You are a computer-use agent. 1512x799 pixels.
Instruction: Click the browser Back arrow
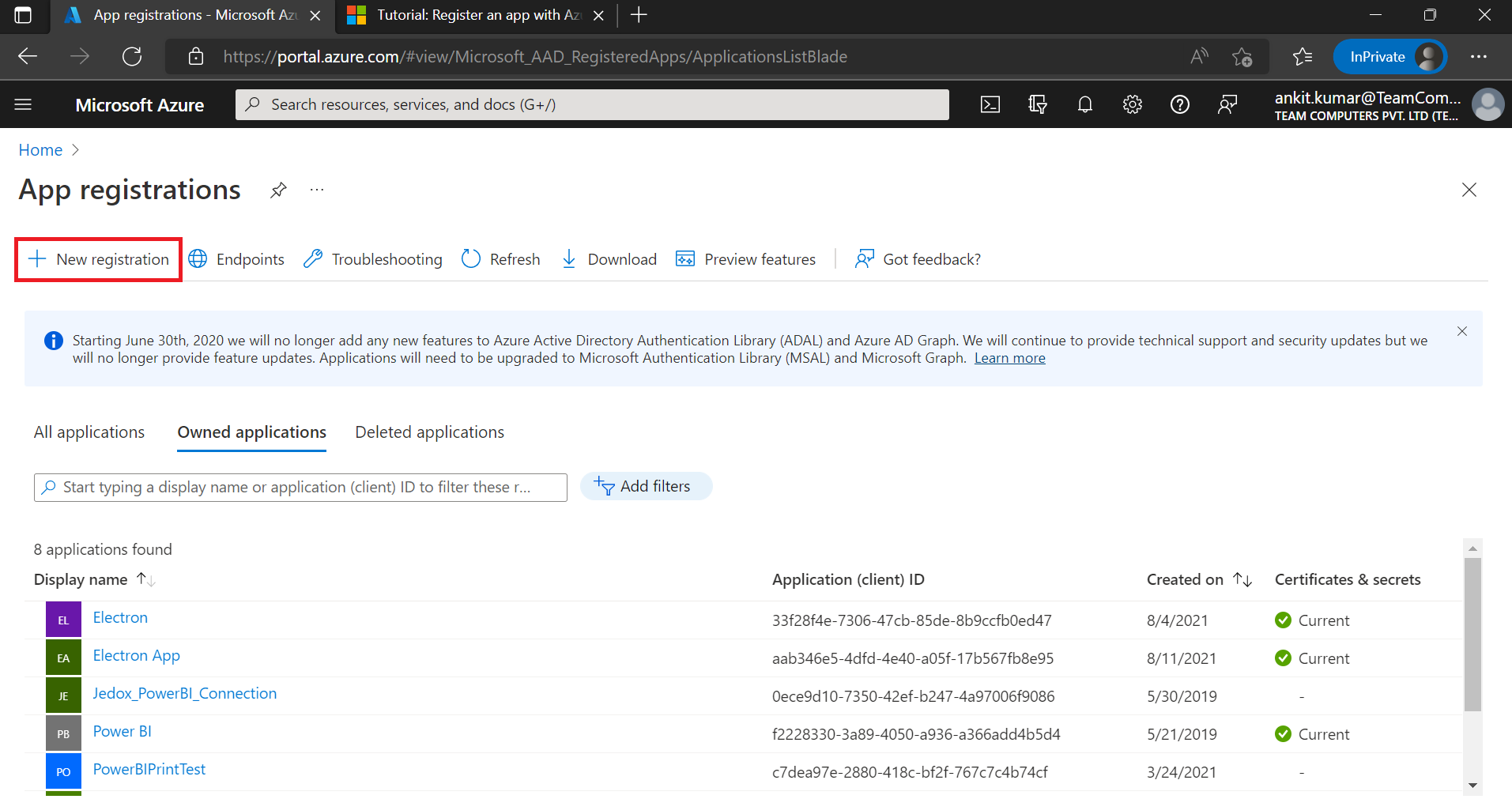point(28,56)
